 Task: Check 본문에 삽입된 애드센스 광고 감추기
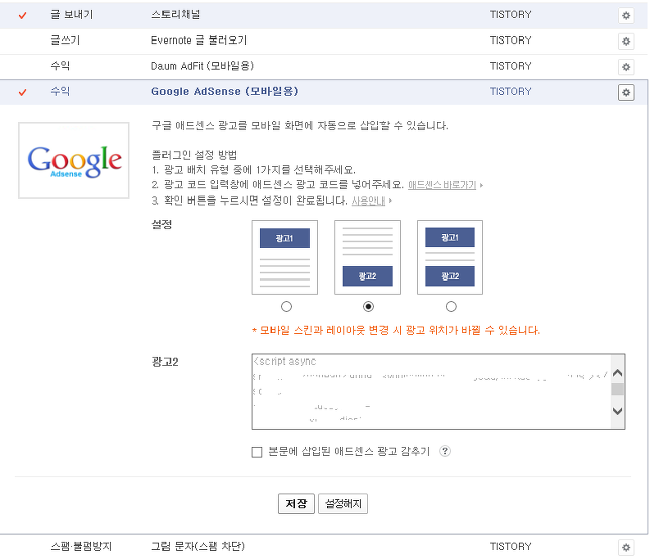(257, 452)
